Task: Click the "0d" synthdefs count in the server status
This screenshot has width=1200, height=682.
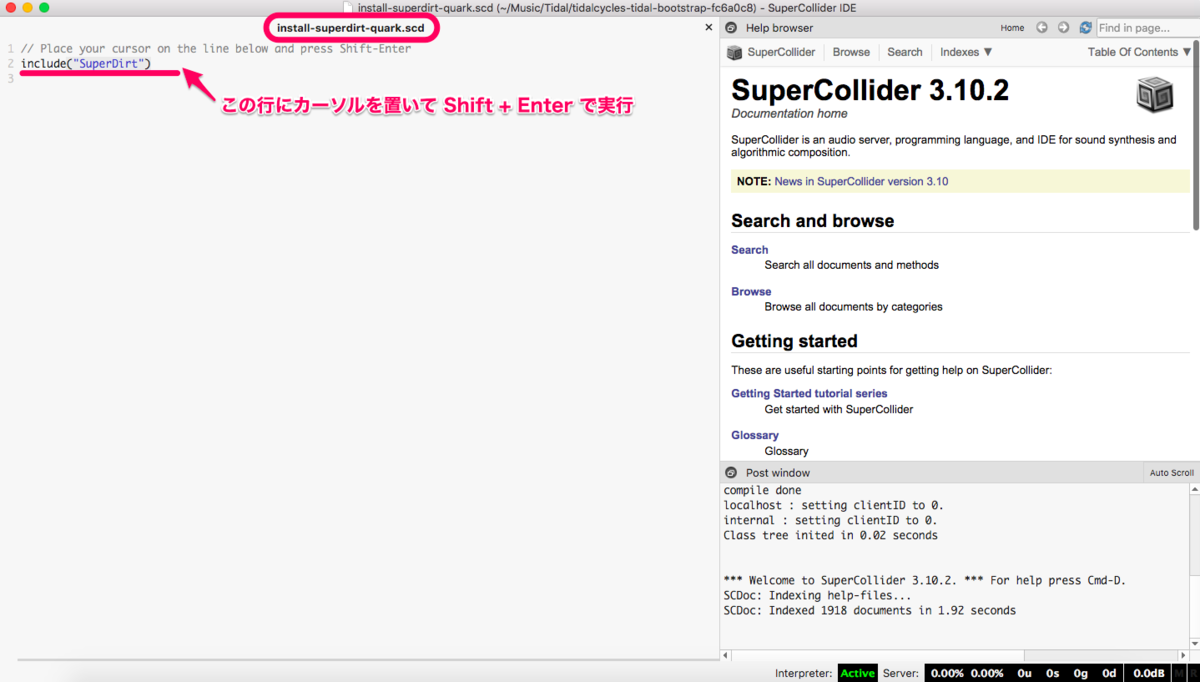Action: click(1109, 673)
